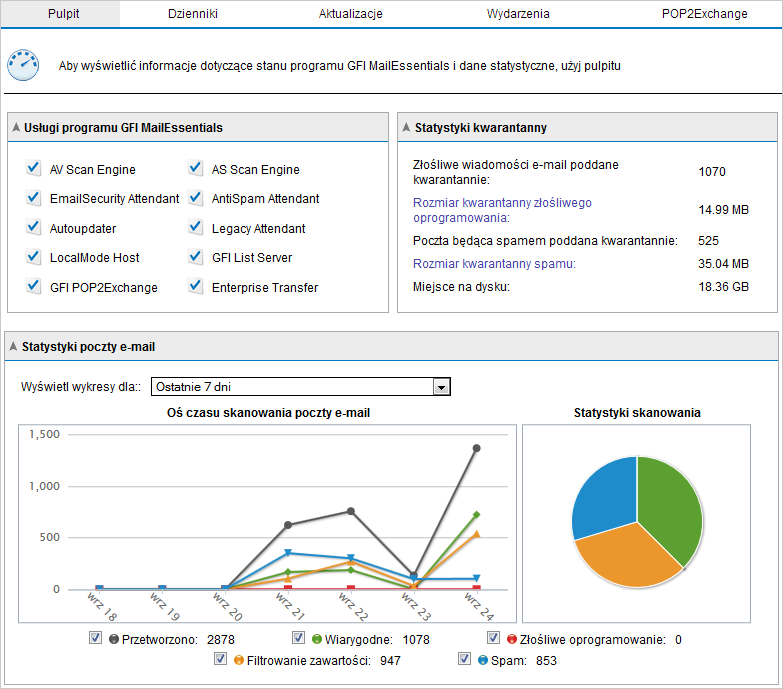783x689 pixels.
Task: Click the Spam count 853
Action: (546, 661)
